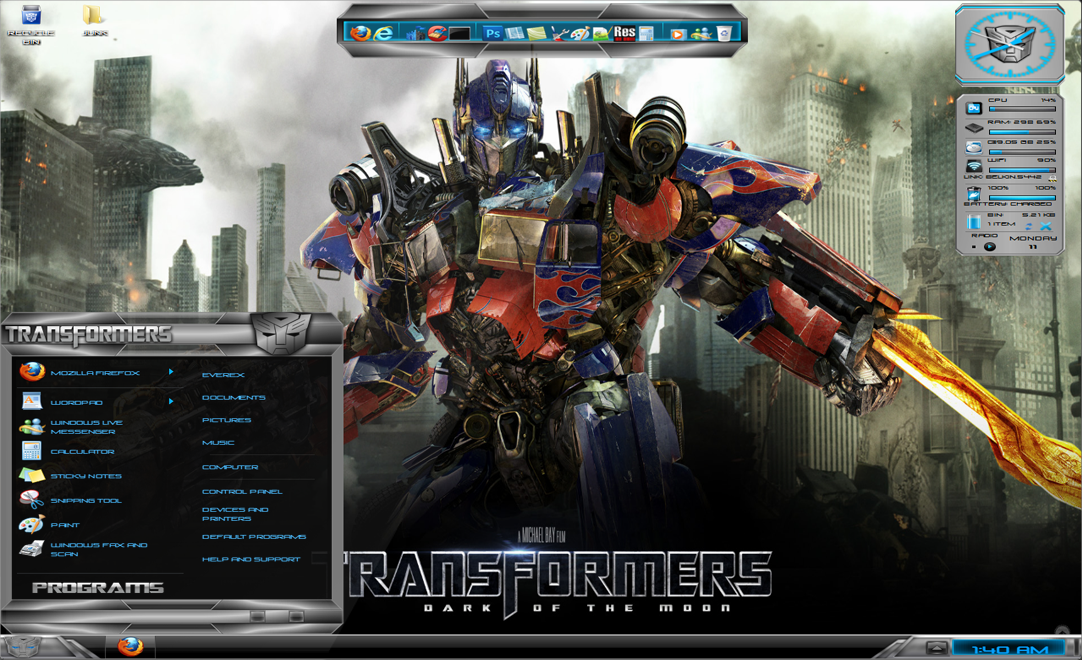Click the Autobot start button on taskbar
Screen dimensions: 1082x660
point(23,647)
